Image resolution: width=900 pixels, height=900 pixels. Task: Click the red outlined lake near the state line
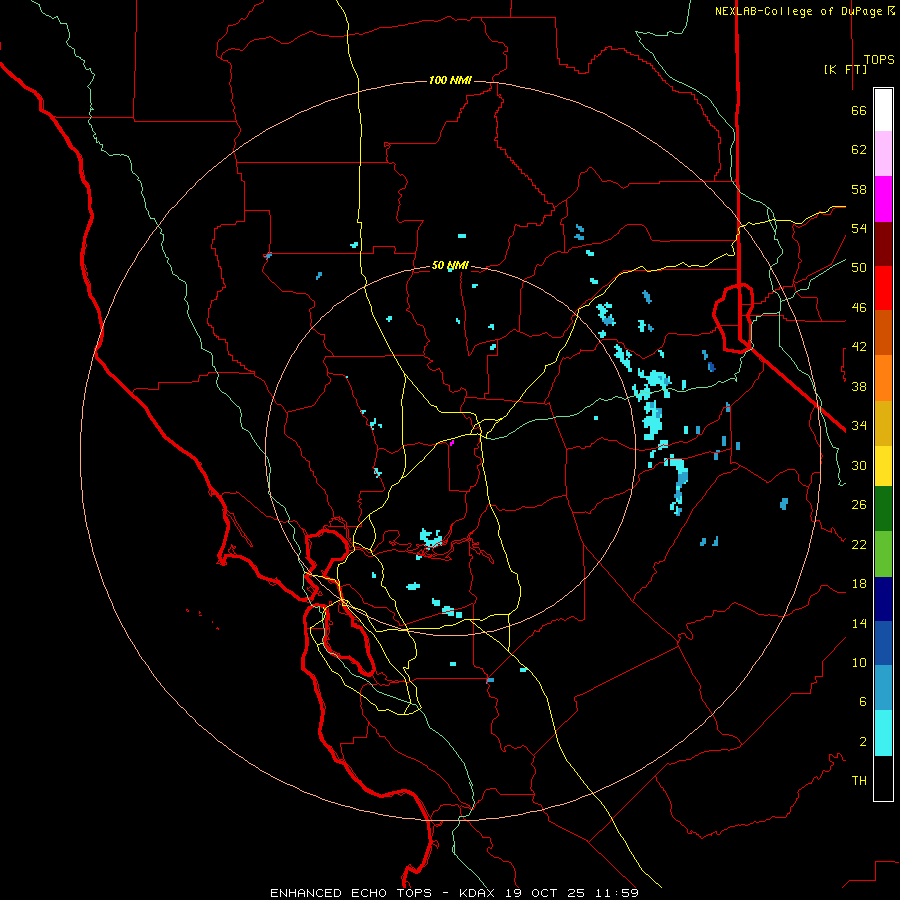tap(733, 317)
